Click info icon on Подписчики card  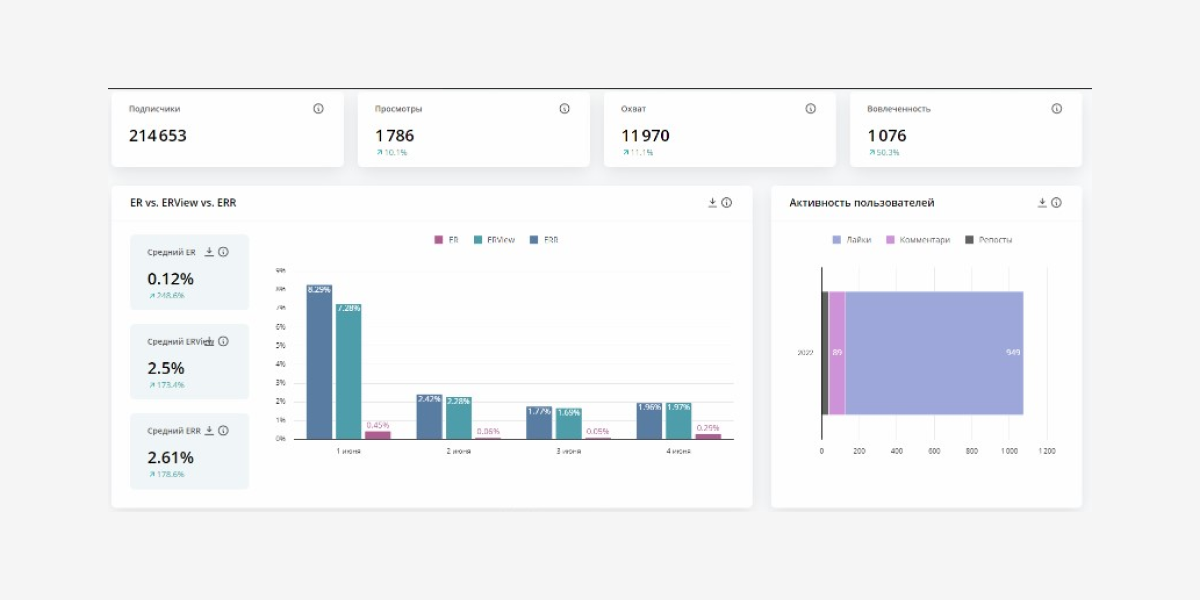(x=318, y=109)
